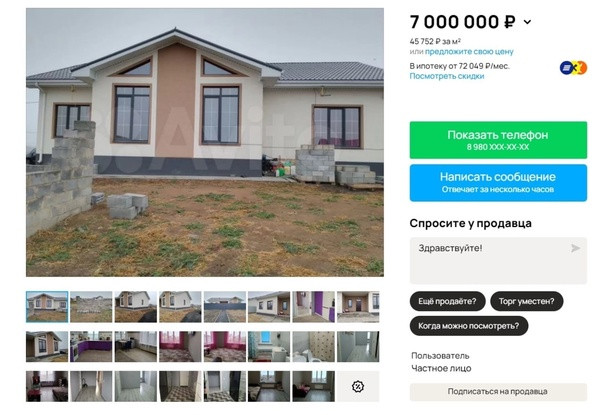Click 'Показать телефон' green button
This screenshot has width=604, height=415.
[x=498, y=140]
